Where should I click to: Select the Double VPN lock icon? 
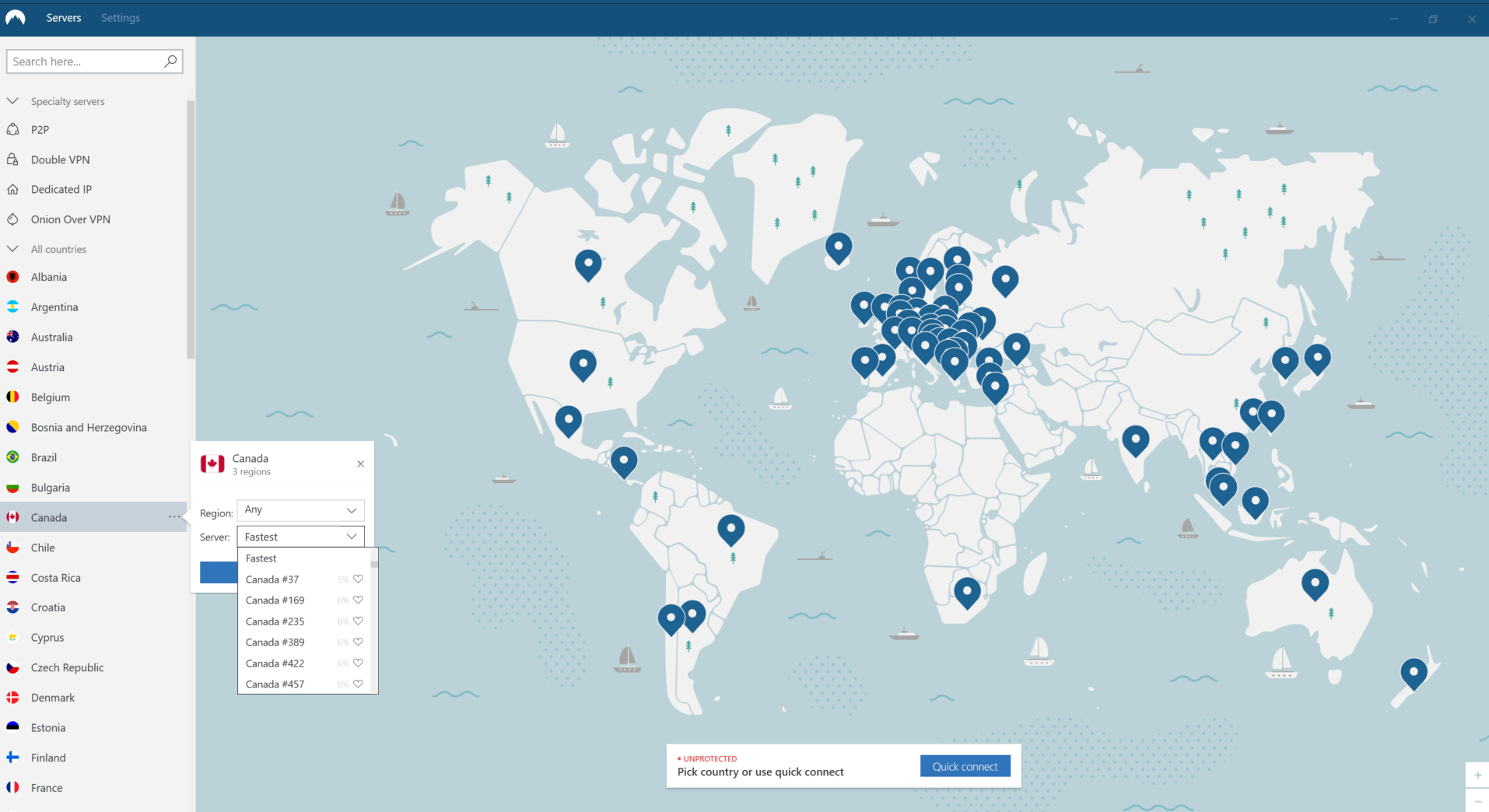pos(12,159)
